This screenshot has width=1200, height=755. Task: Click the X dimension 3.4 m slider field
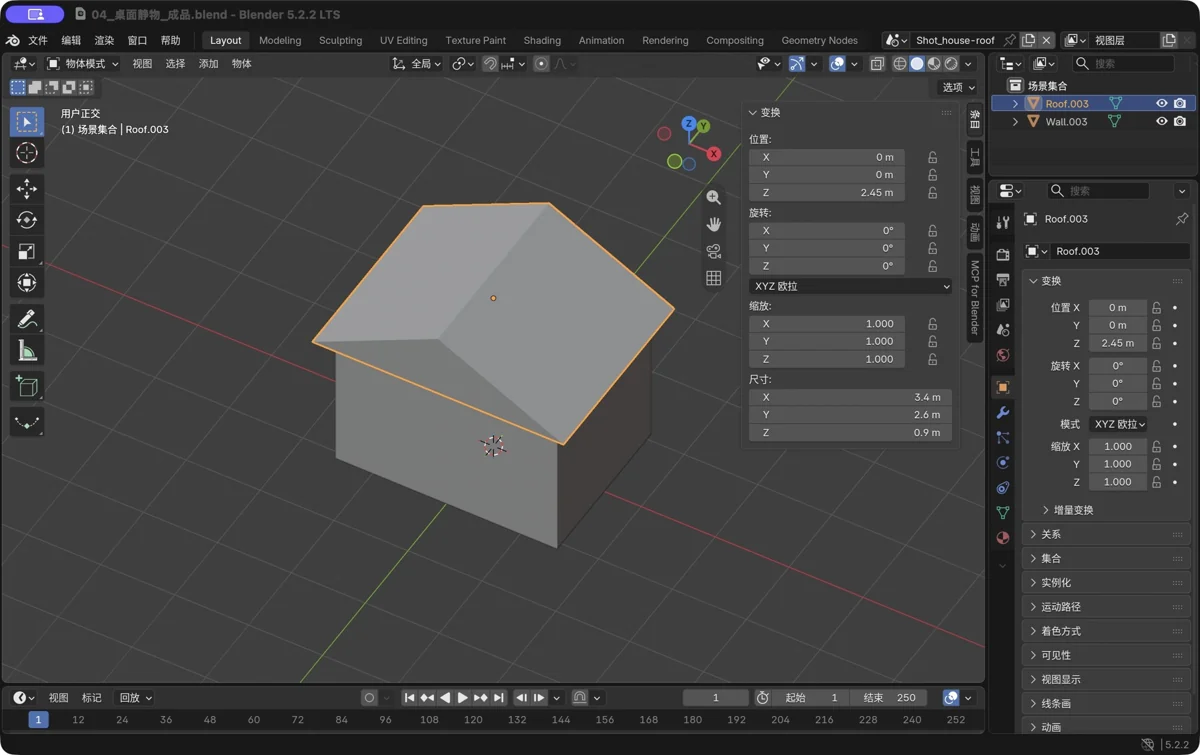click(850, 397)
